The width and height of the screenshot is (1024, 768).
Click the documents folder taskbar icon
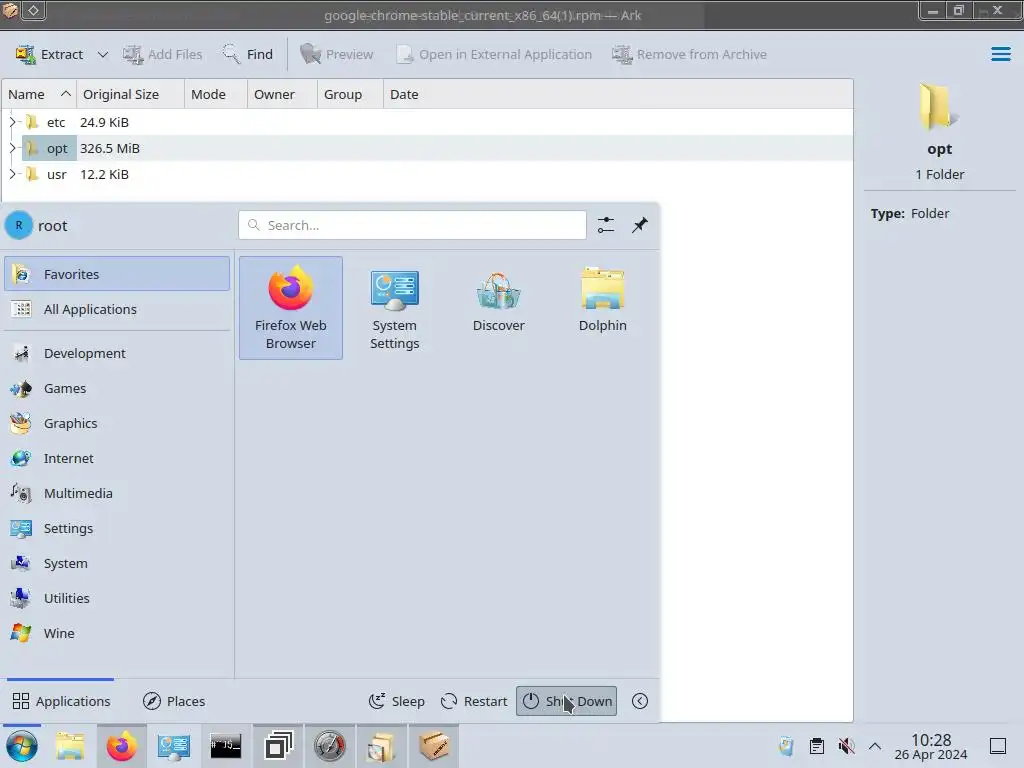(x=381, y=746)
